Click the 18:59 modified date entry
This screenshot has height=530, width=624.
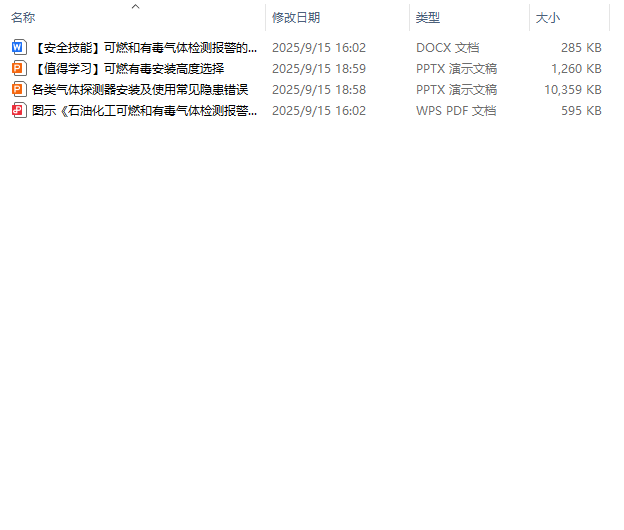point(319,68)
